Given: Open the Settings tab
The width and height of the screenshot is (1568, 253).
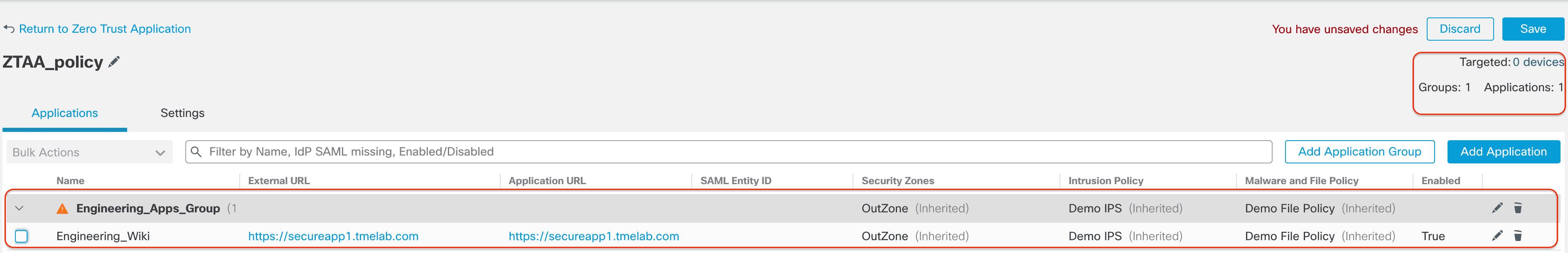Looking at the screenshot, I should click(182, 113).
